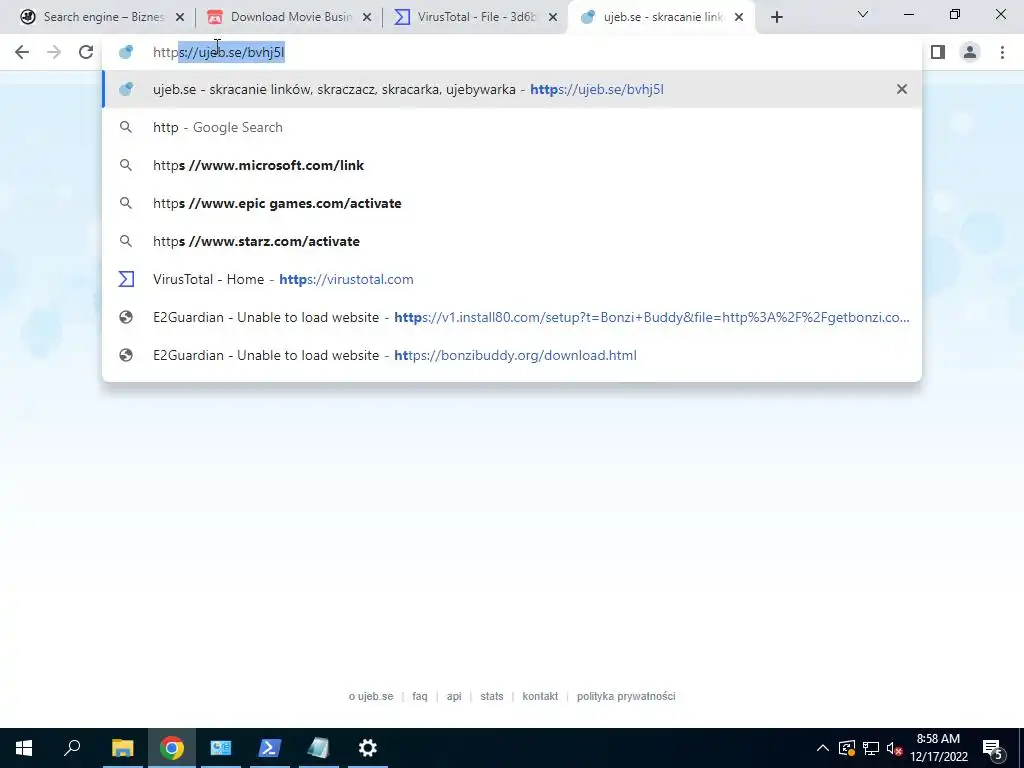Open the taskbar app left of PowerShell
This screenshot has width=1024, height=768.
(x=221, y=748)
